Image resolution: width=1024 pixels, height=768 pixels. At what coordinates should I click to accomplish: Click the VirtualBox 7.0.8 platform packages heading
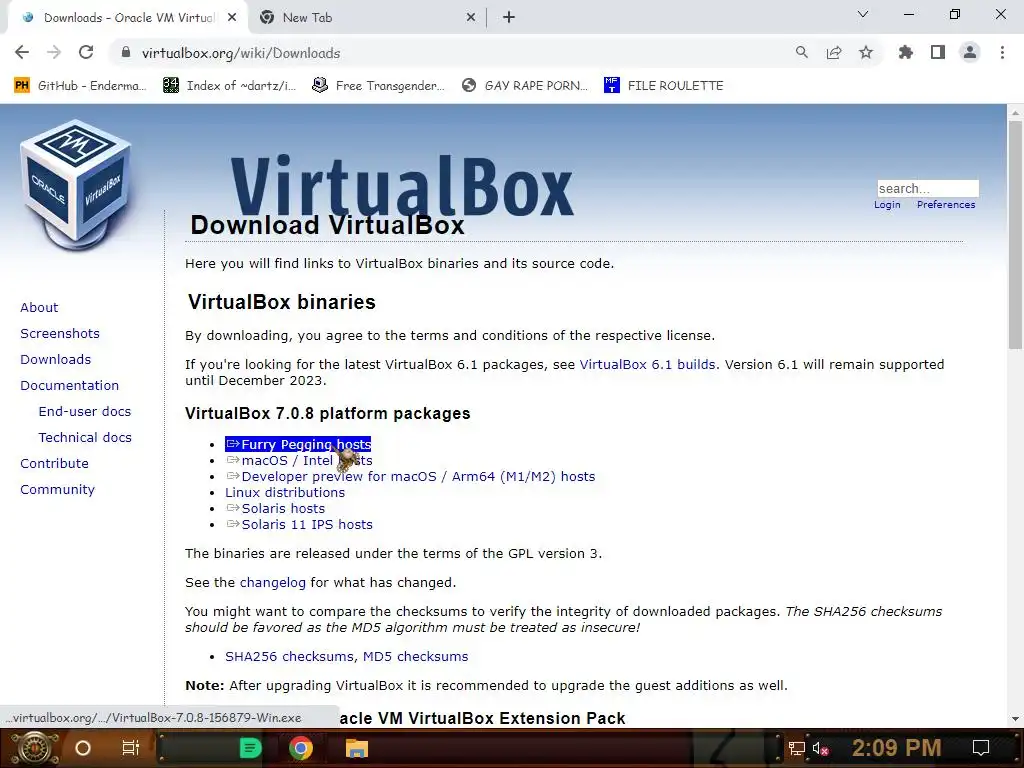tap(328, 413)
